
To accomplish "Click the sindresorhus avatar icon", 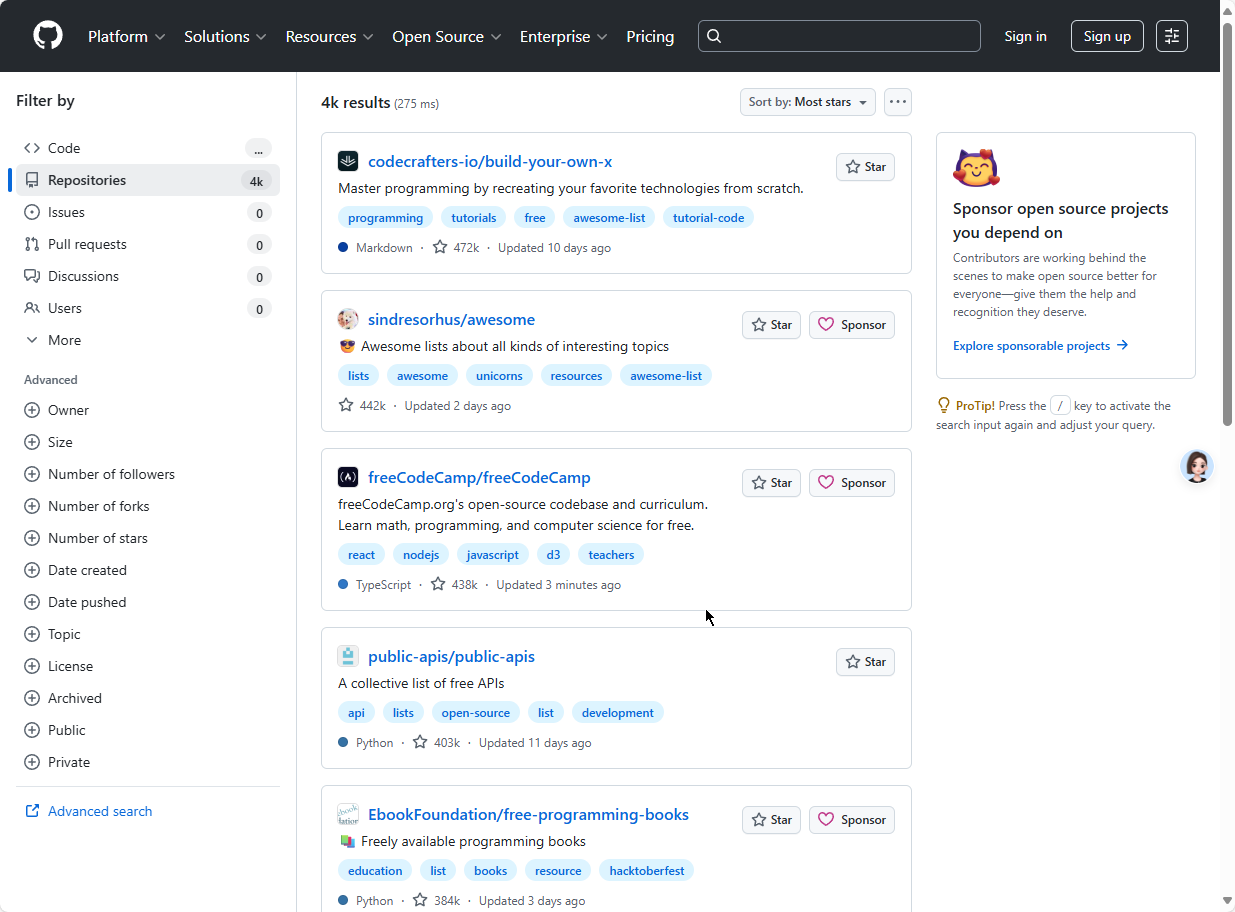I will (348, 319).
